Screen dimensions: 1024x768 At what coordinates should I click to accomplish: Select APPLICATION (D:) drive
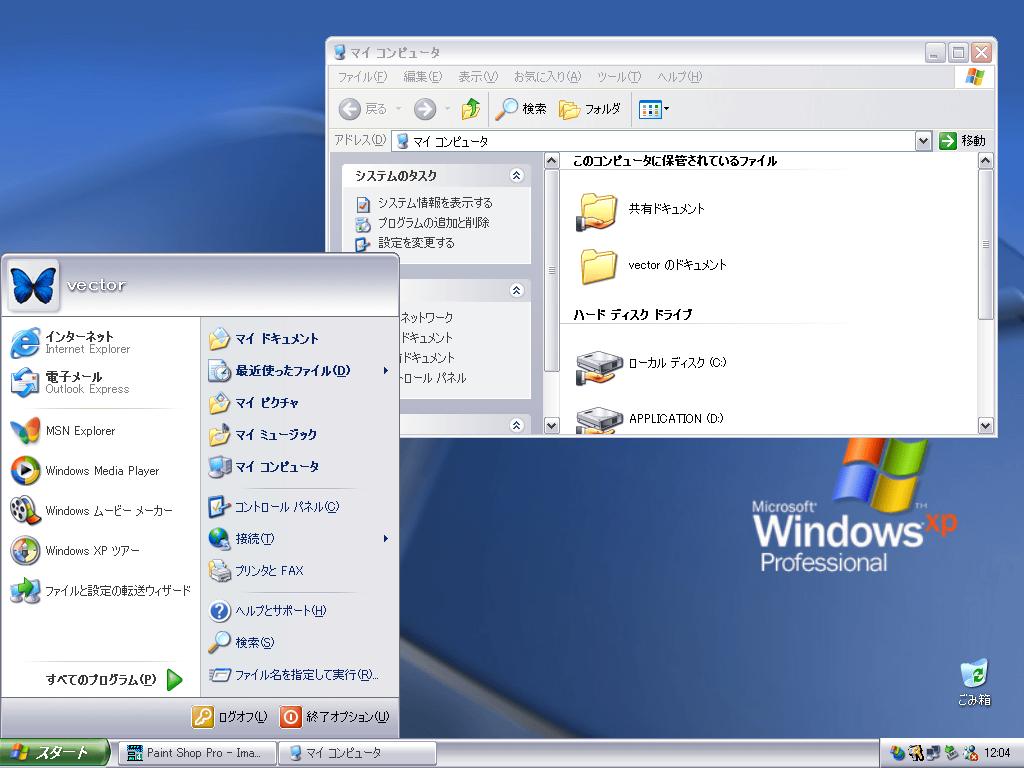[x=650, y=419]
